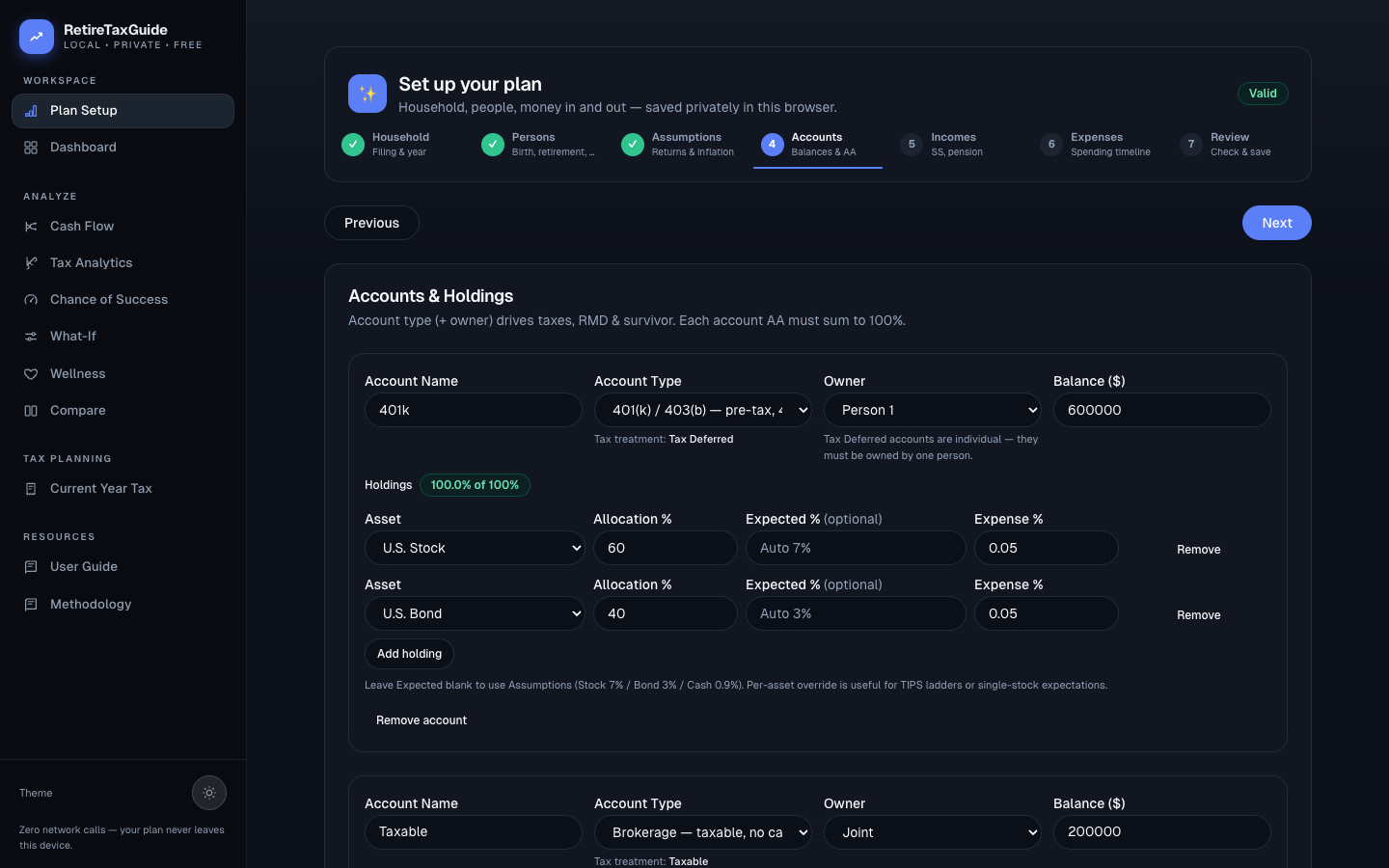Toggle the light/dark theme sun button
1389x868 pixels.
pos(209,793)
